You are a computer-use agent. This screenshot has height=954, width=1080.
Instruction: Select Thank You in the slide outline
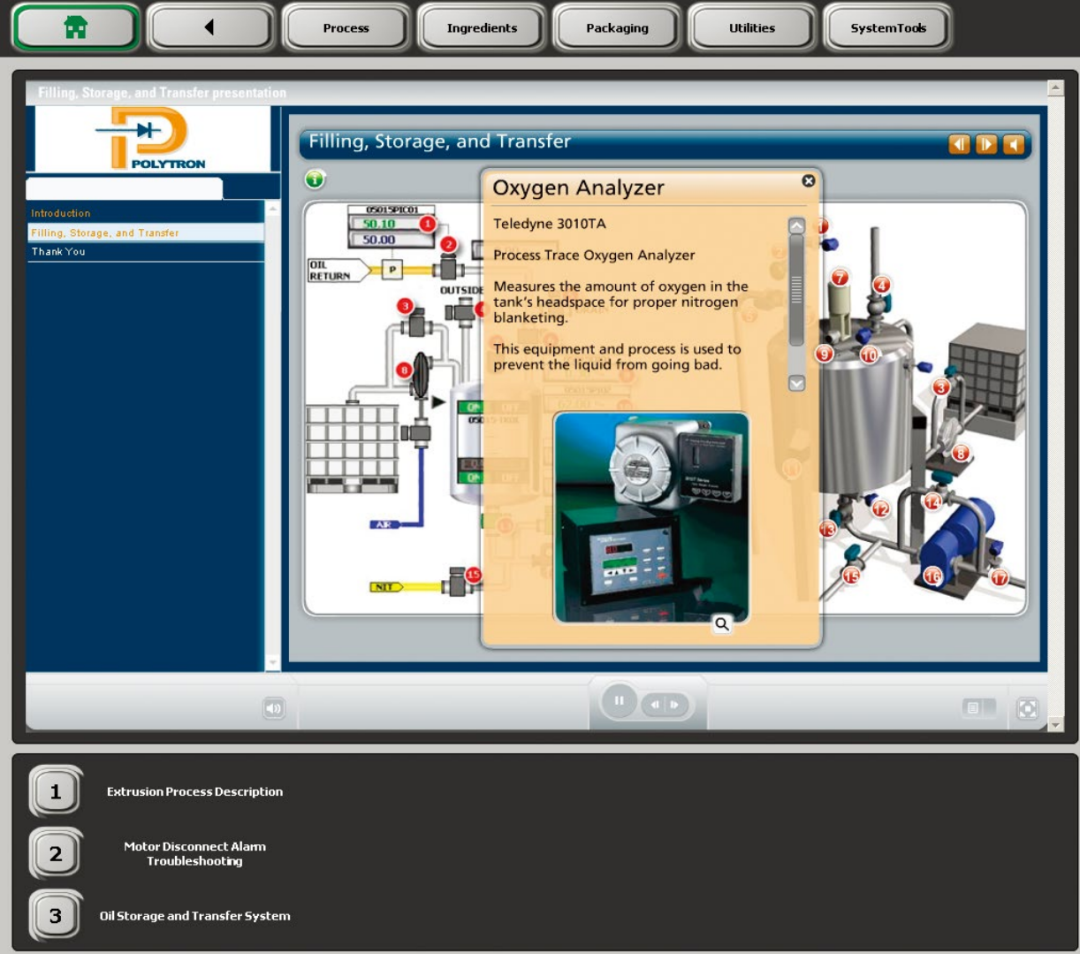tap(145, 251)
